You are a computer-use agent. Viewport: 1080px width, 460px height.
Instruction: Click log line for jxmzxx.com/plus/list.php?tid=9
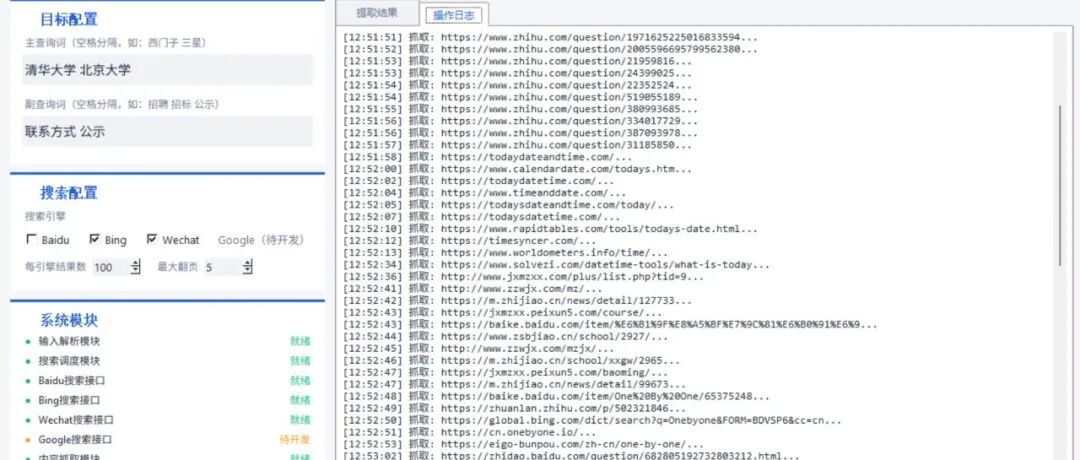coord(523,277)
